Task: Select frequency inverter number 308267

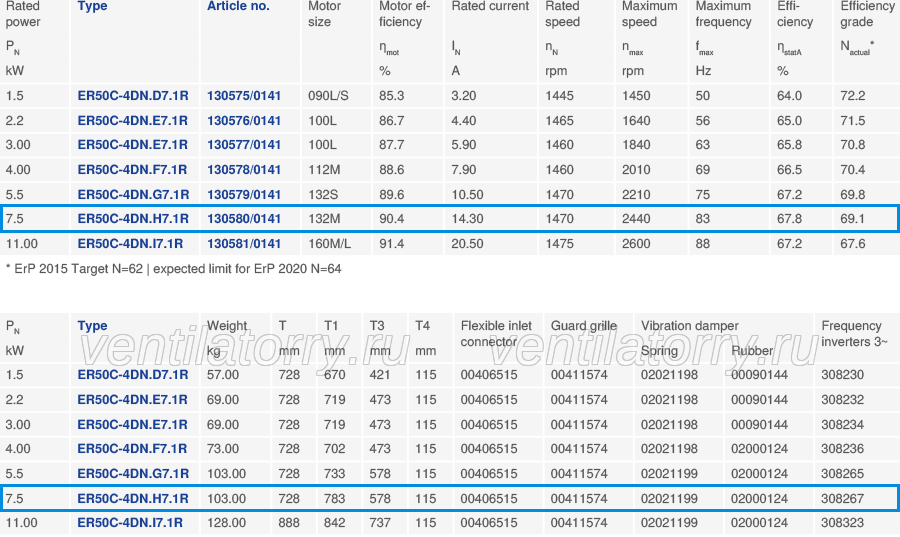Action: (x=843, y=499)
